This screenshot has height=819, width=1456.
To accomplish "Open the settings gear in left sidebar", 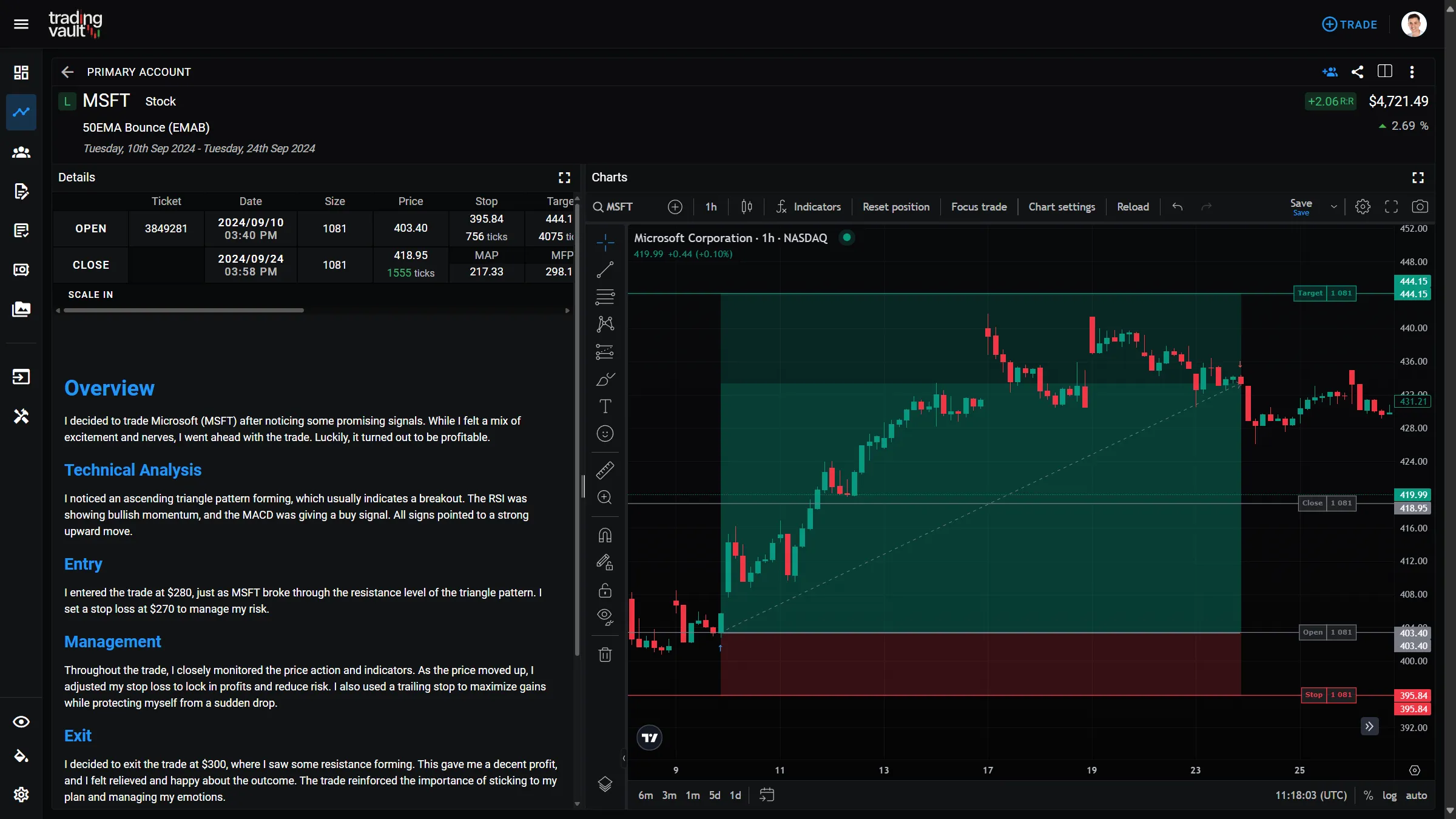I will (x=21, y=795).
